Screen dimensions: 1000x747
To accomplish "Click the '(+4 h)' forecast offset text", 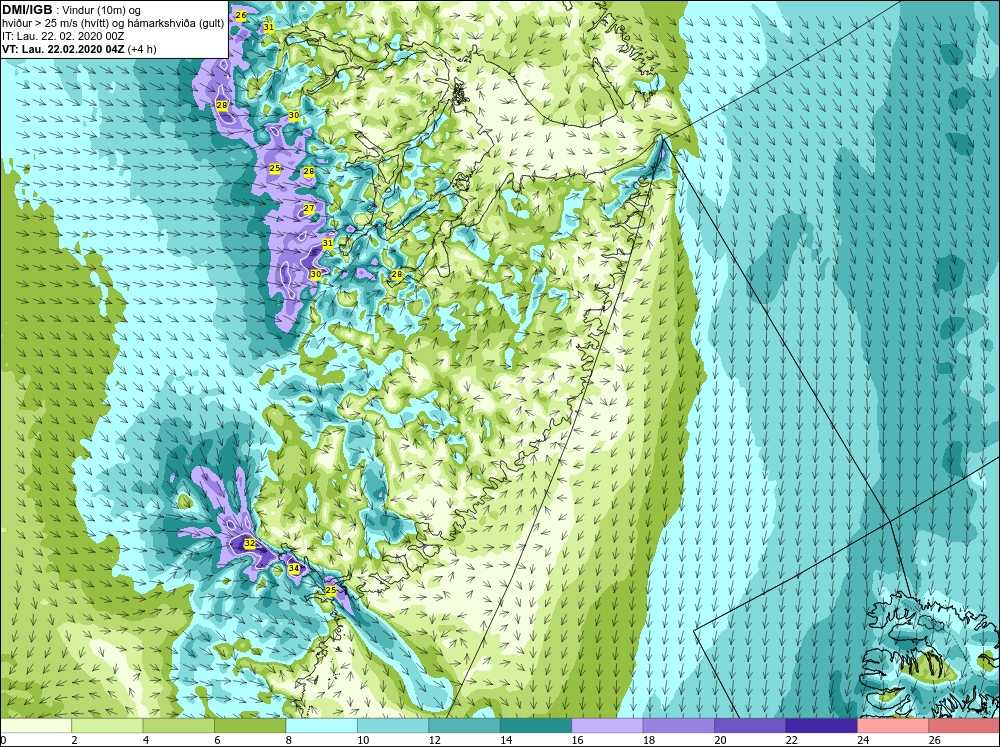I will coord(143,49).
